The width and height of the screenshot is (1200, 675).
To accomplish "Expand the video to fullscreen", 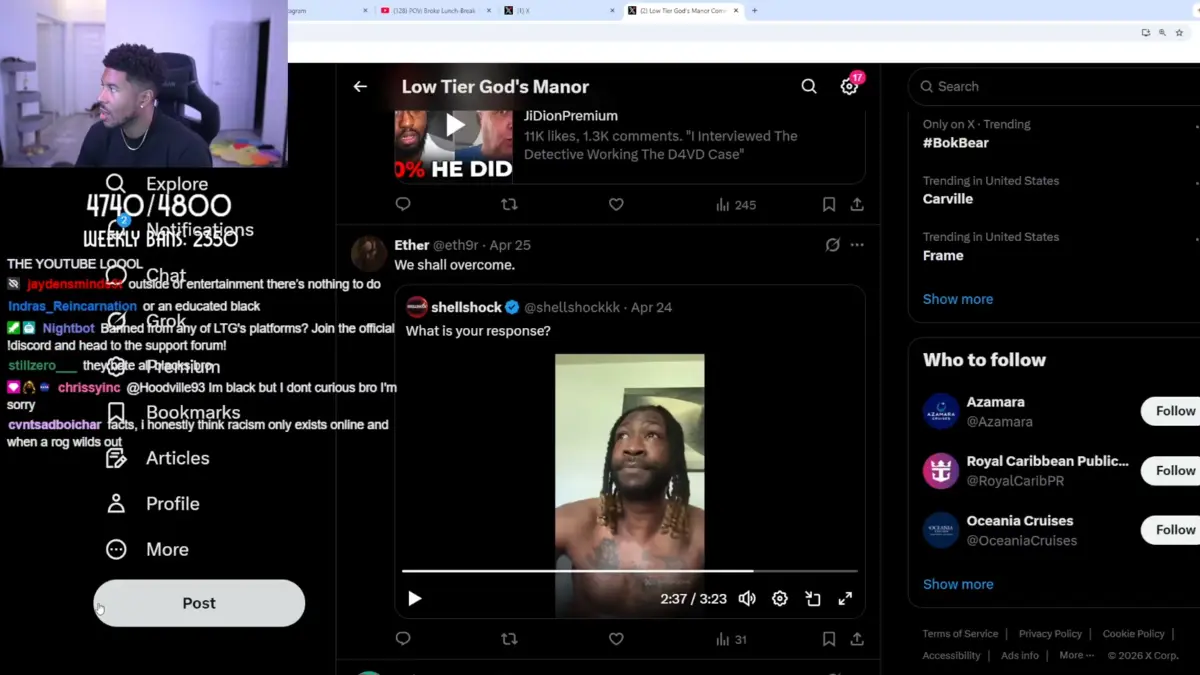I will tap(845, 599).
